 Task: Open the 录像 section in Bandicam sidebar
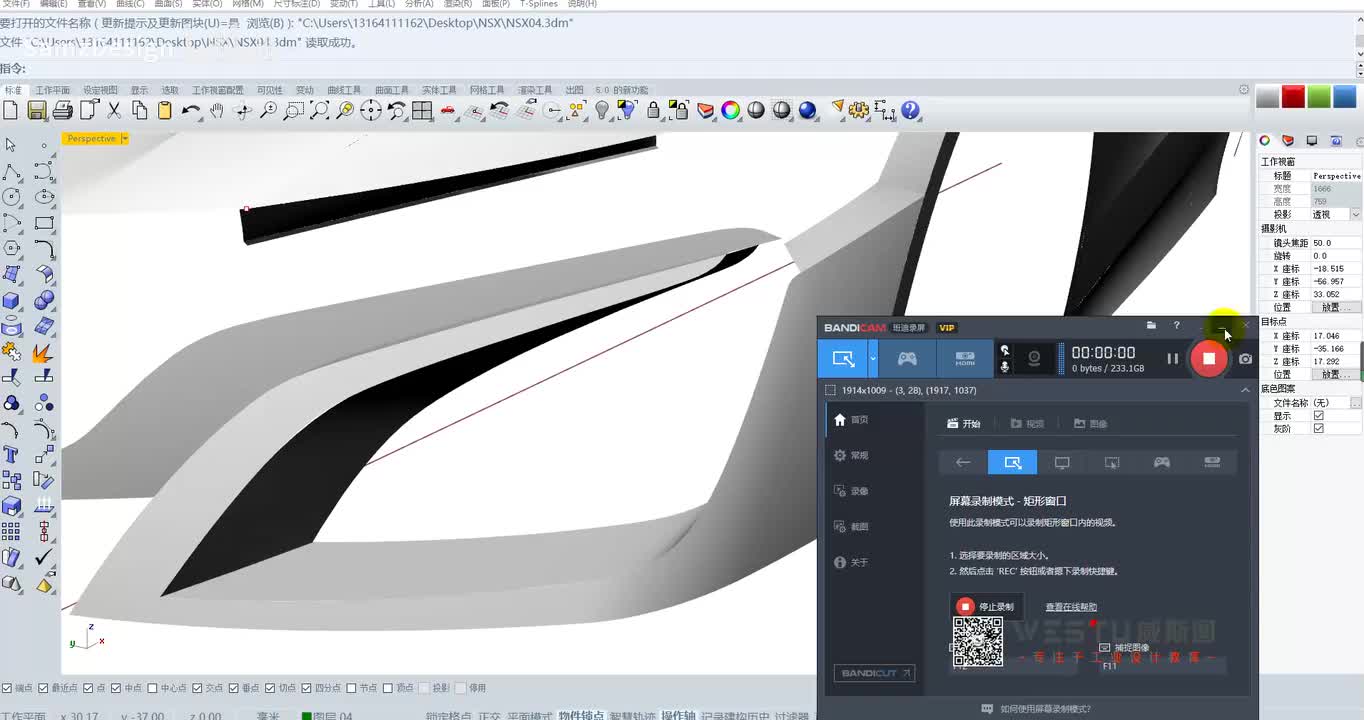coord(859,491)
